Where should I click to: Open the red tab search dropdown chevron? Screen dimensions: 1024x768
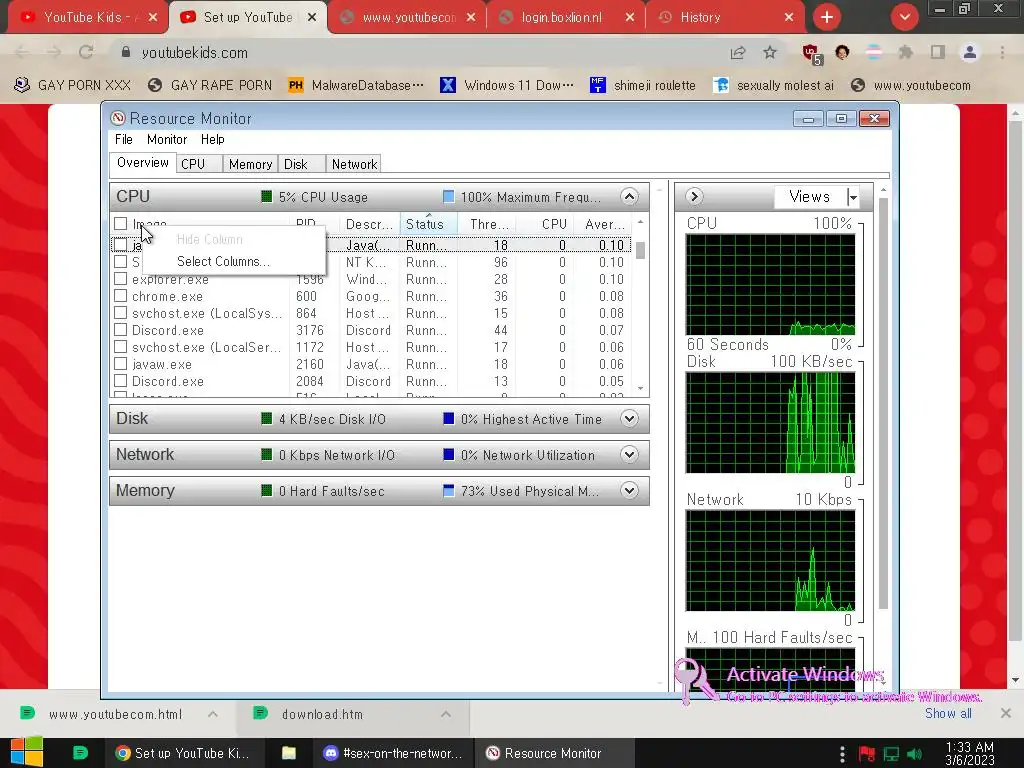tap(904, 18)
